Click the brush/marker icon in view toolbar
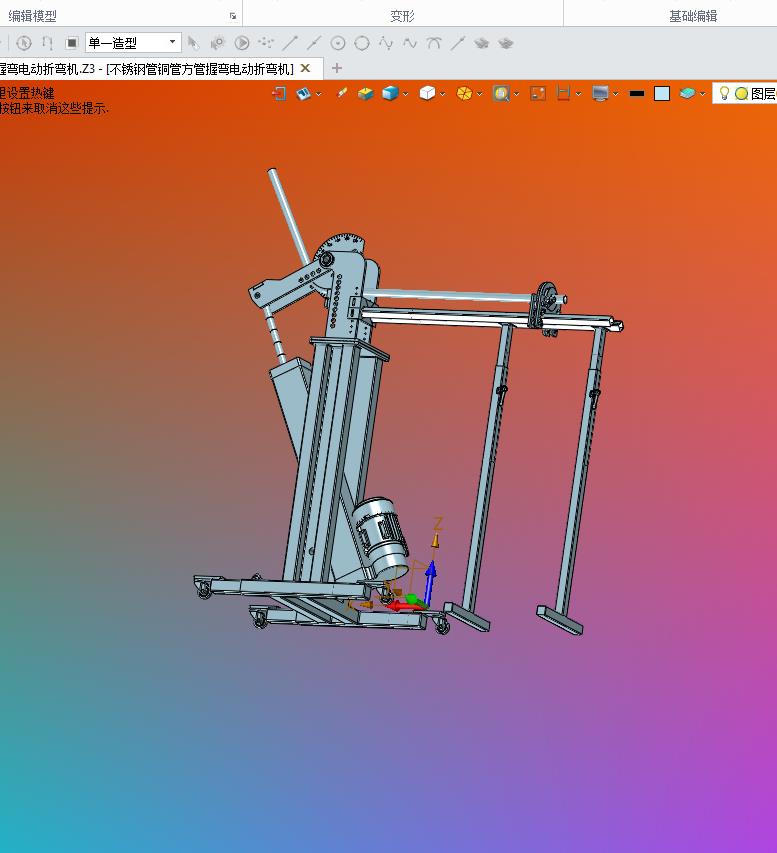 342,93
